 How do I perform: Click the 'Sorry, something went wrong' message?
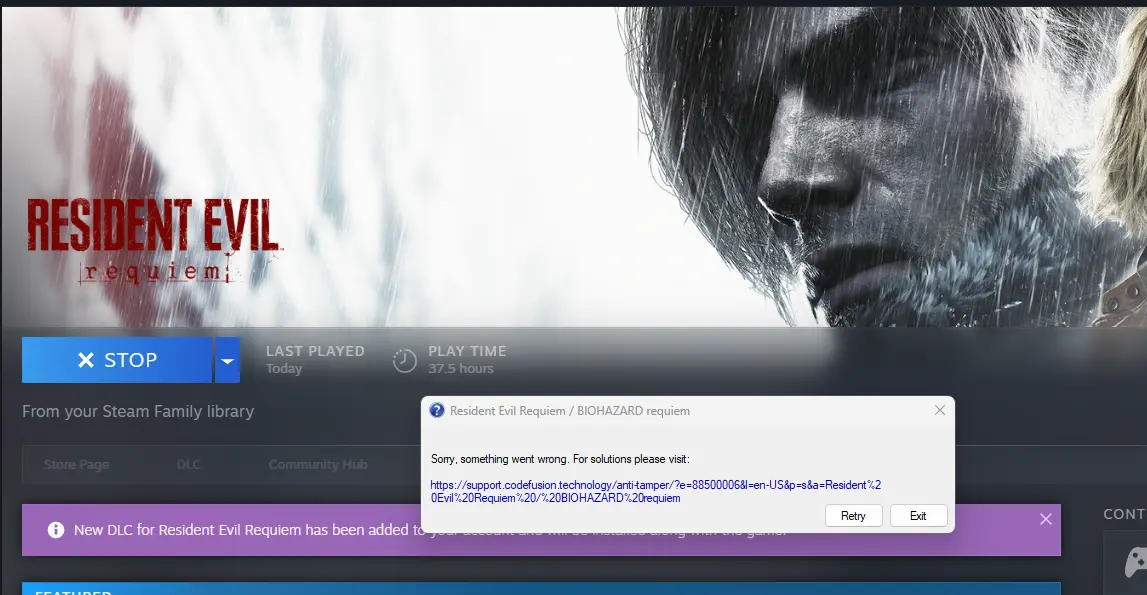coord(560,459)
